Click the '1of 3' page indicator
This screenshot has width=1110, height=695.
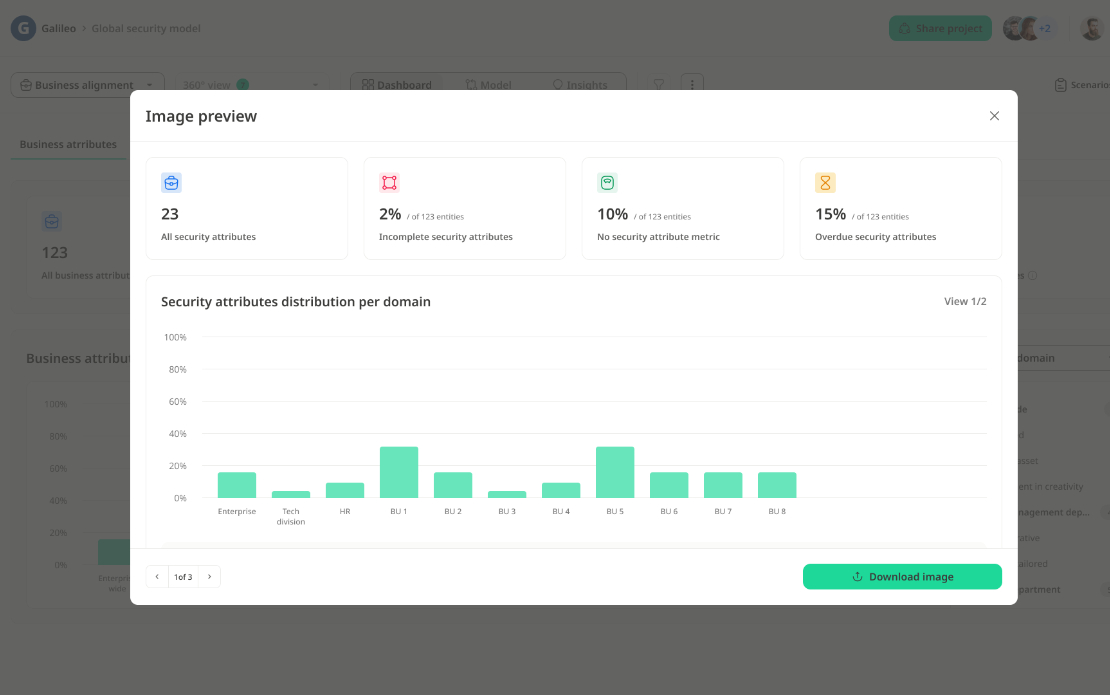point(183,577)
